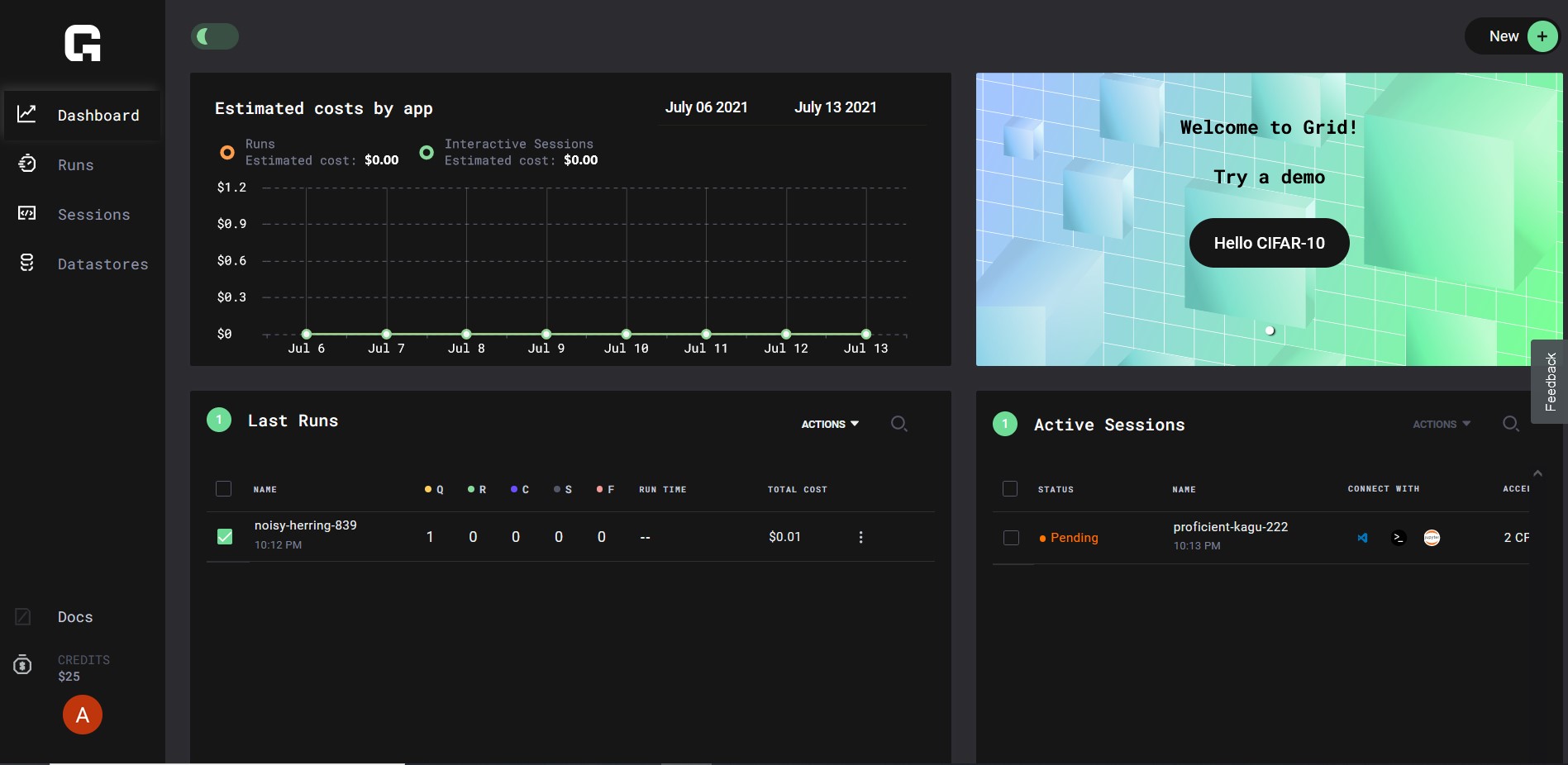View CREDITS $25 entry
This screenshot has width=1568, height=765.
tap(83, 668)
